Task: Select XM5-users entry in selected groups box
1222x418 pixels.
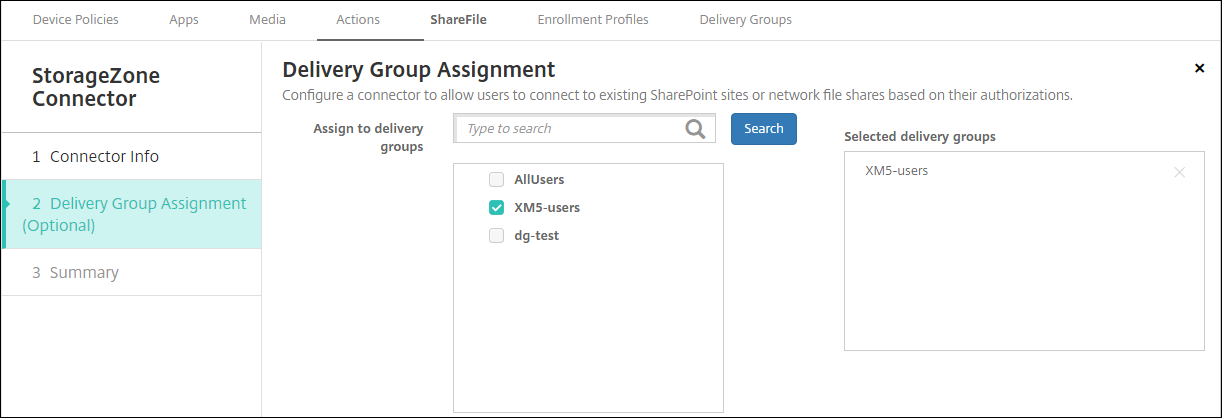Action: point(896,171)
